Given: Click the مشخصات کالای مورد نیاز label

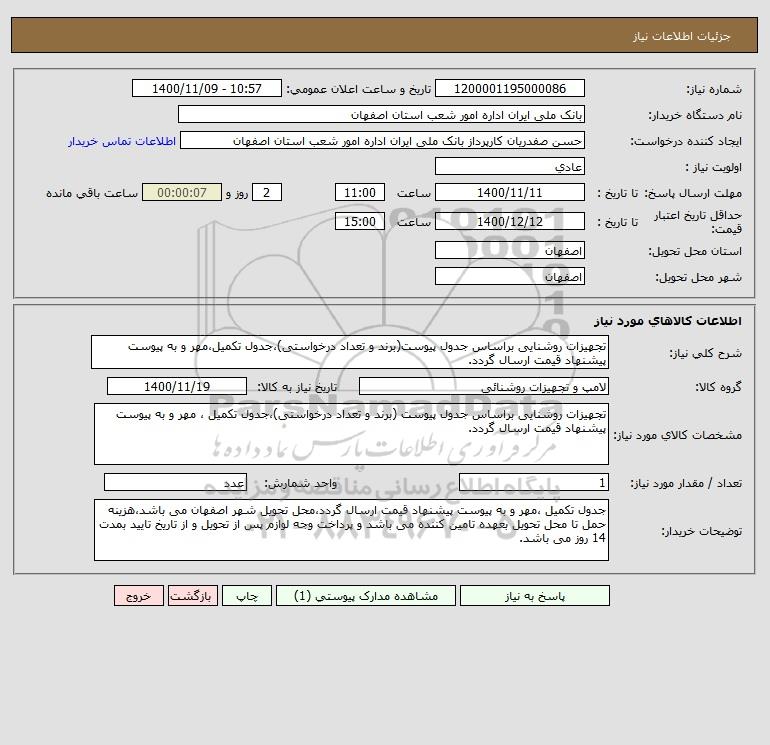Looking at the screenshot, I should pyautogui.click(x=678, y=435).
